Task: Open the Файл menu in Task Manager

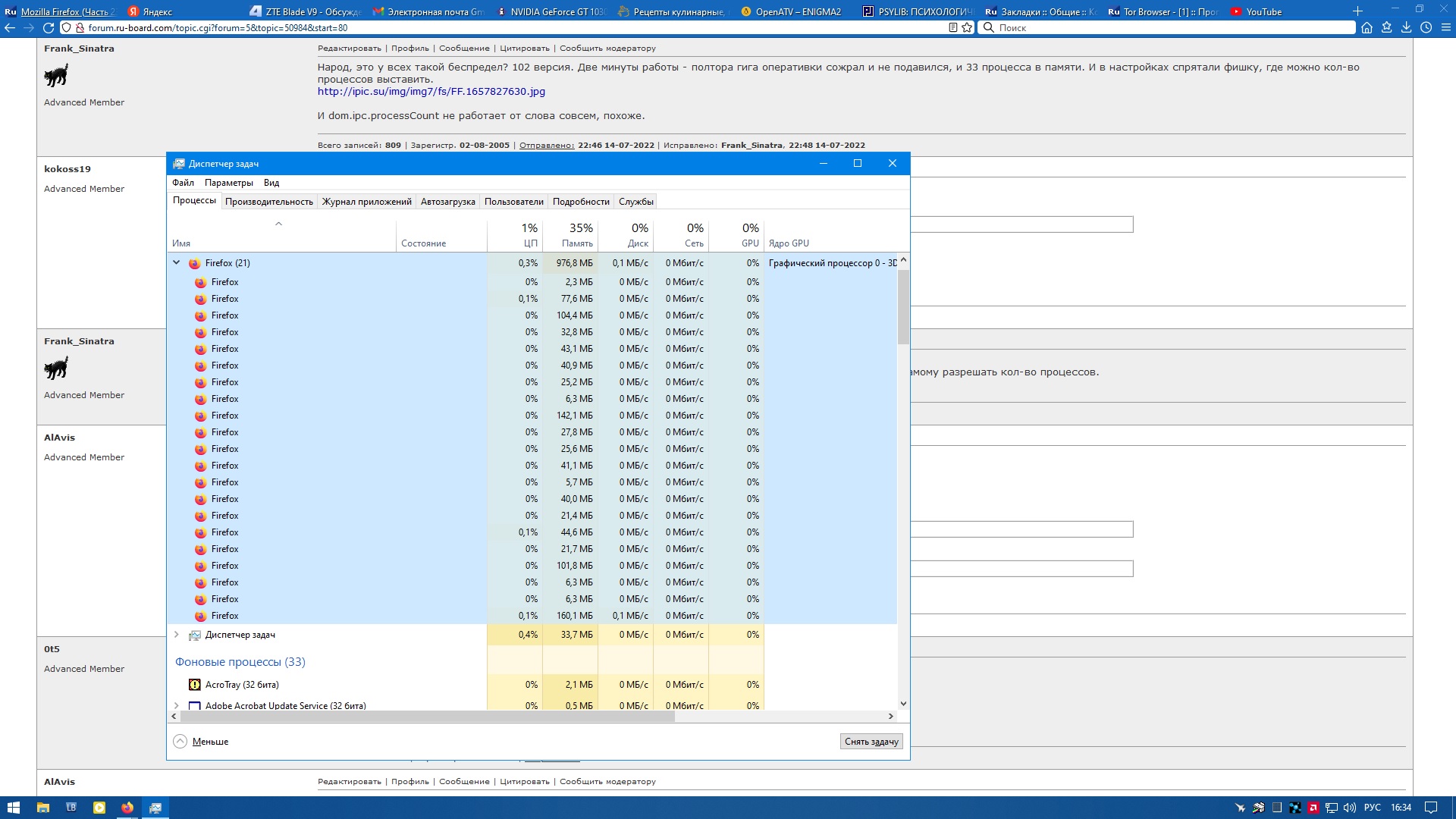Action: point(183,183)
